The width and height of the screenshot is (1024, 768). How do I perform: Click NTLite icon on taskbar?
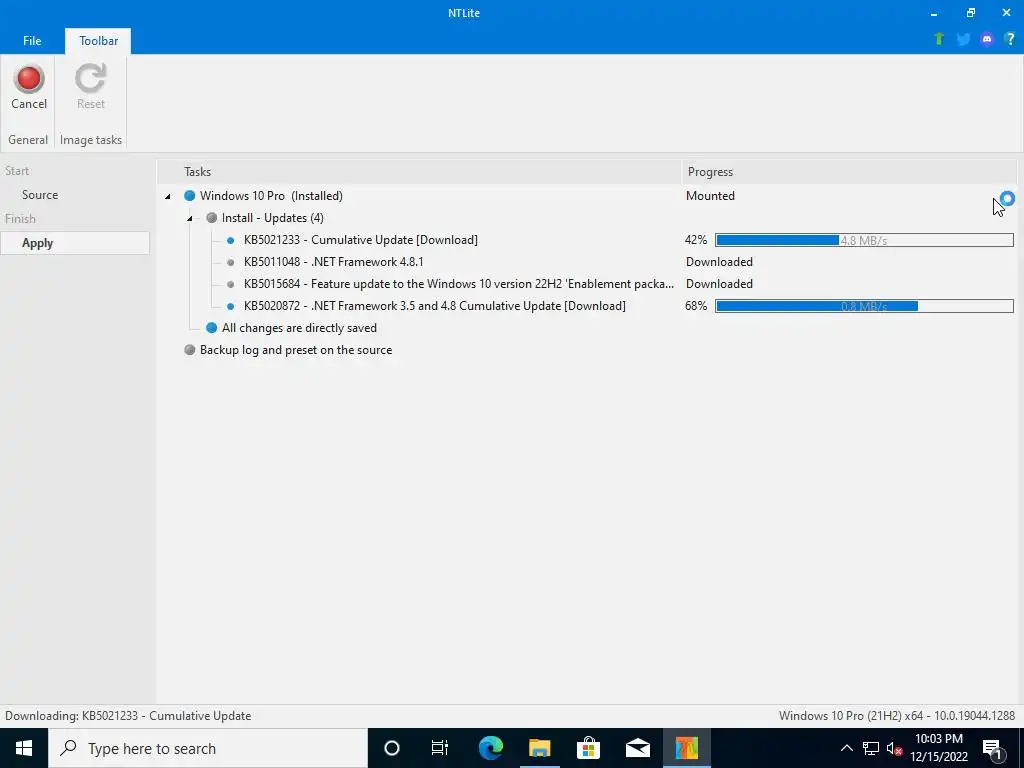(x=686, y=748)
